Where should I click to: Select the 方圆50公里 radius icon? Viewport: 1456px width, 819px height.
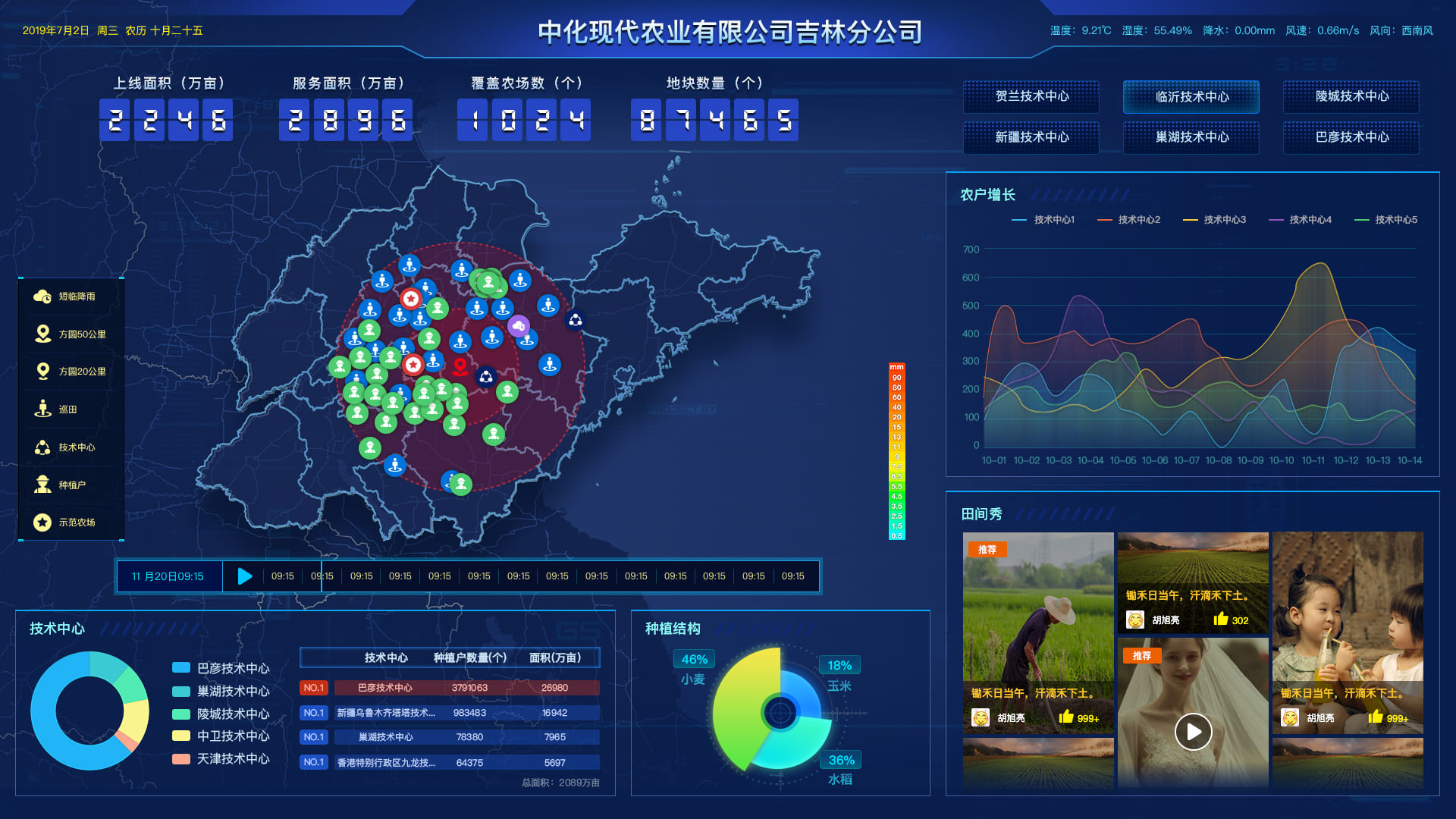coord(42,334)
